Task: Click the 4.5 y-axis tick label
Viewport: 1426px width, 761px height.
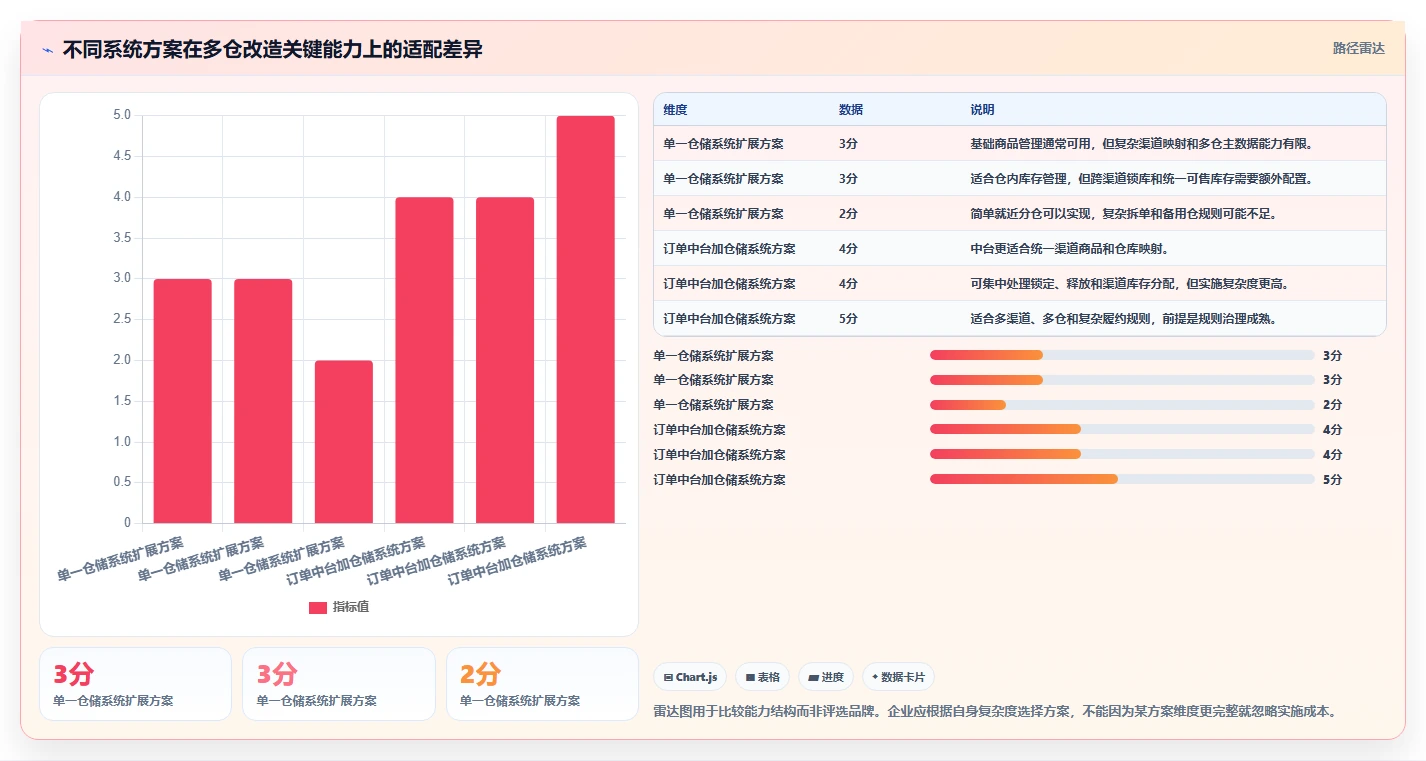Action: tap(121, 156)
